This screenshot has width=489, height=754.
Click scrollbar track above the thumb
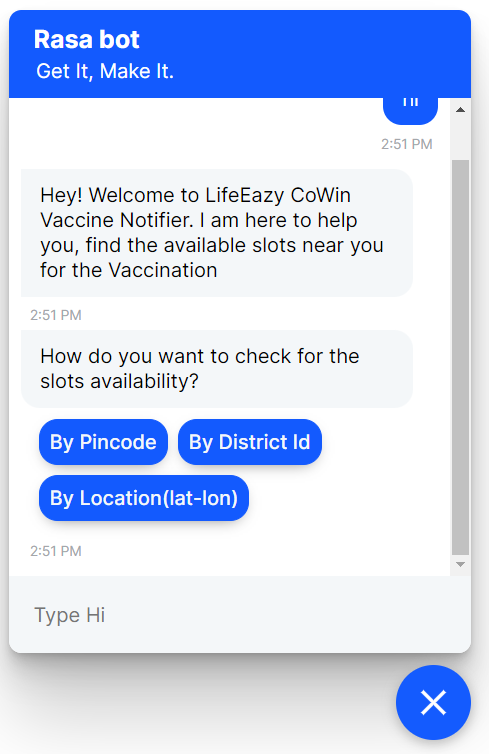(460, 139)
